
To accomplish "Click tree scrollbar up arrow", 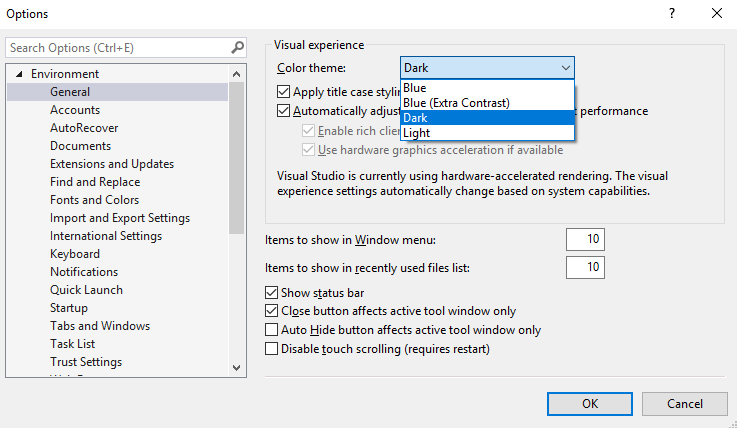I will tap(236, 74).
